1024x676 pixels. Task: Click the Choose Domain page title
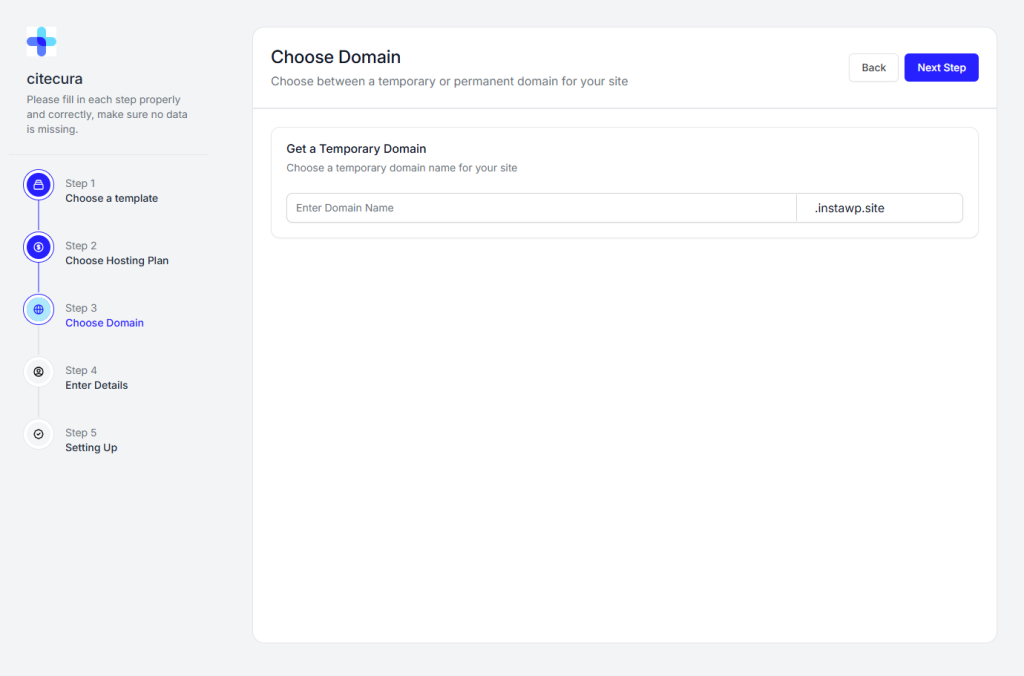pyautogui.click(x=336, y=57)
